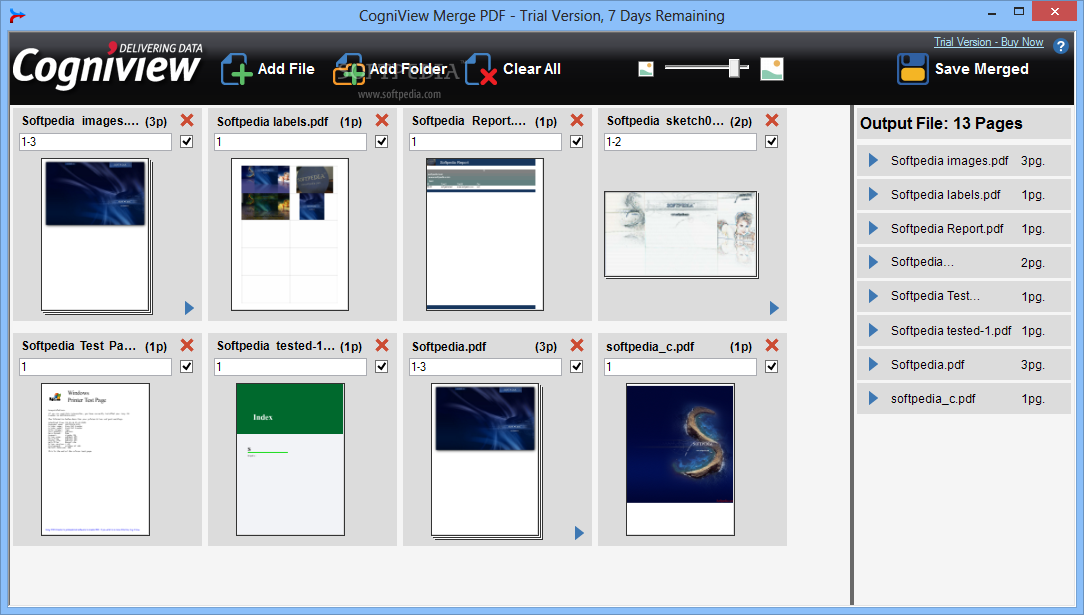
Task: Select Softpedia sketch thumbnail
Action: (x=681, y=234)
